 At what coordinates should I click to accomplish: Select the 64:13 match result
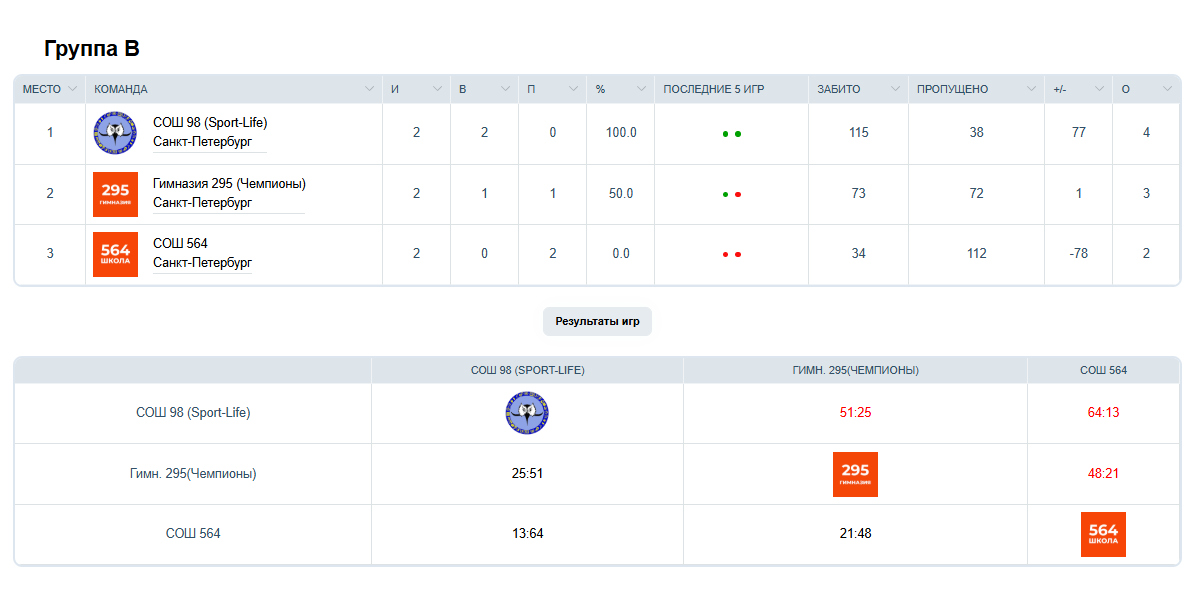point(1103,412)
